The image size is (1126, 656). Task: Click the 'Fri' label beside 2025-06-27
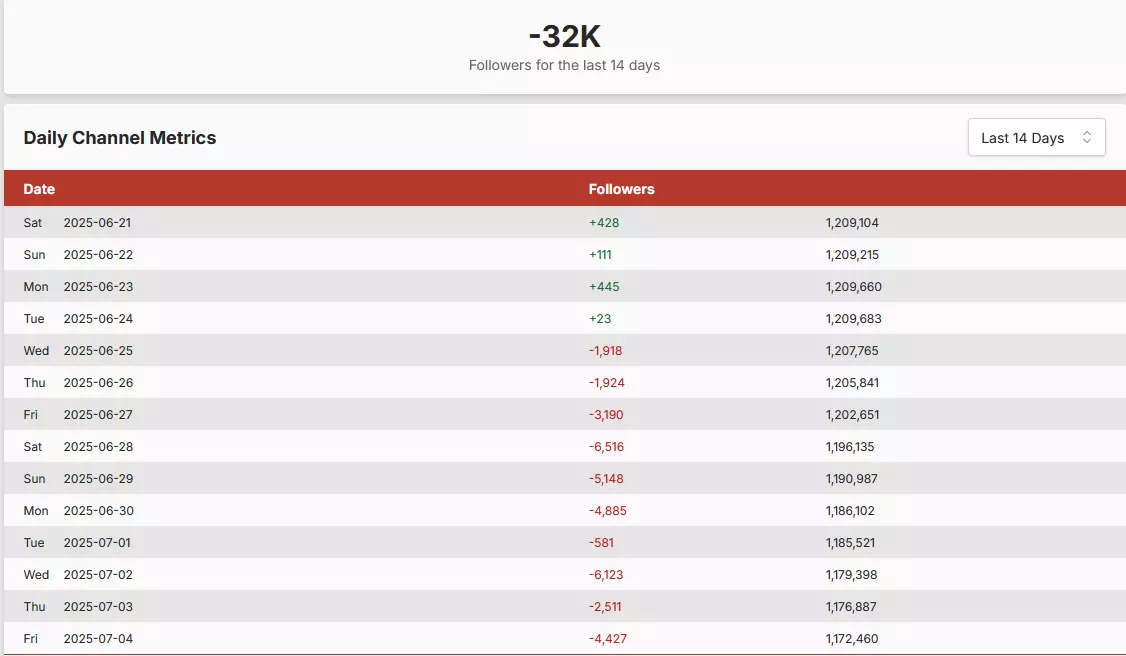point(30,415)
